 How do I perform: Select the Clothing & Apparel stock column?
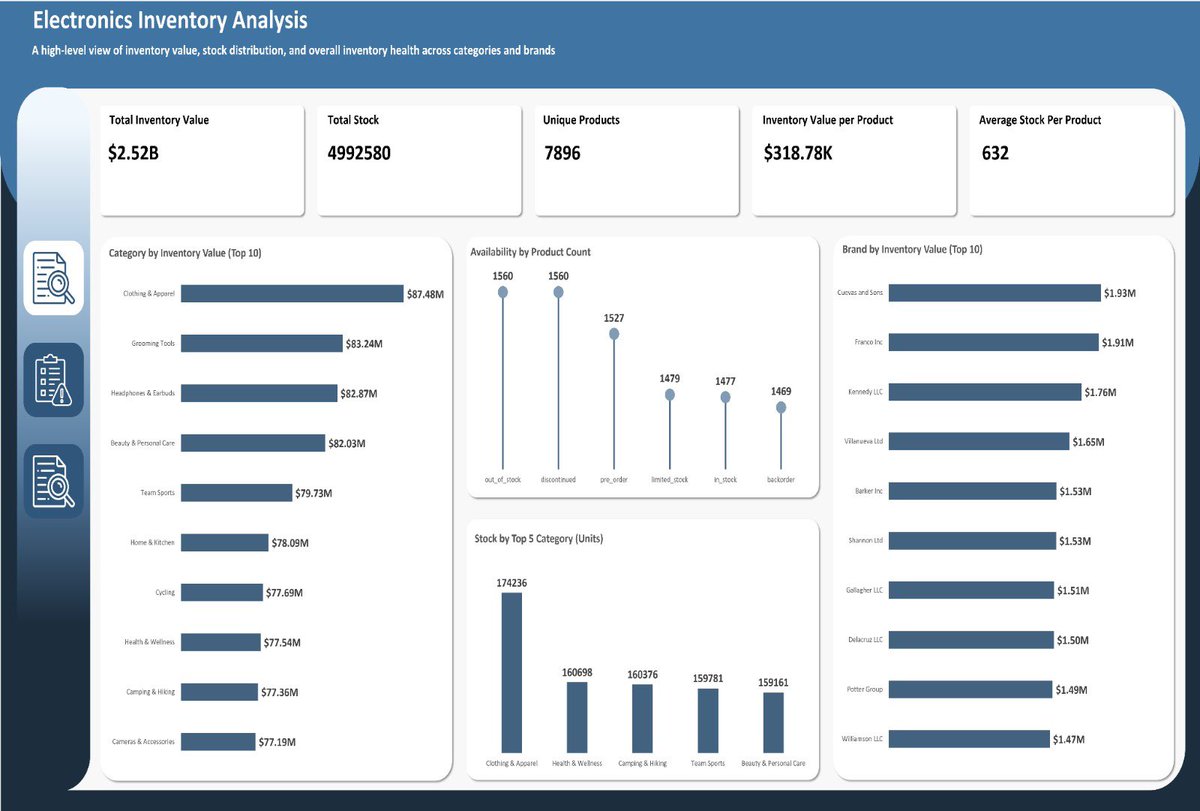[512, 672]
